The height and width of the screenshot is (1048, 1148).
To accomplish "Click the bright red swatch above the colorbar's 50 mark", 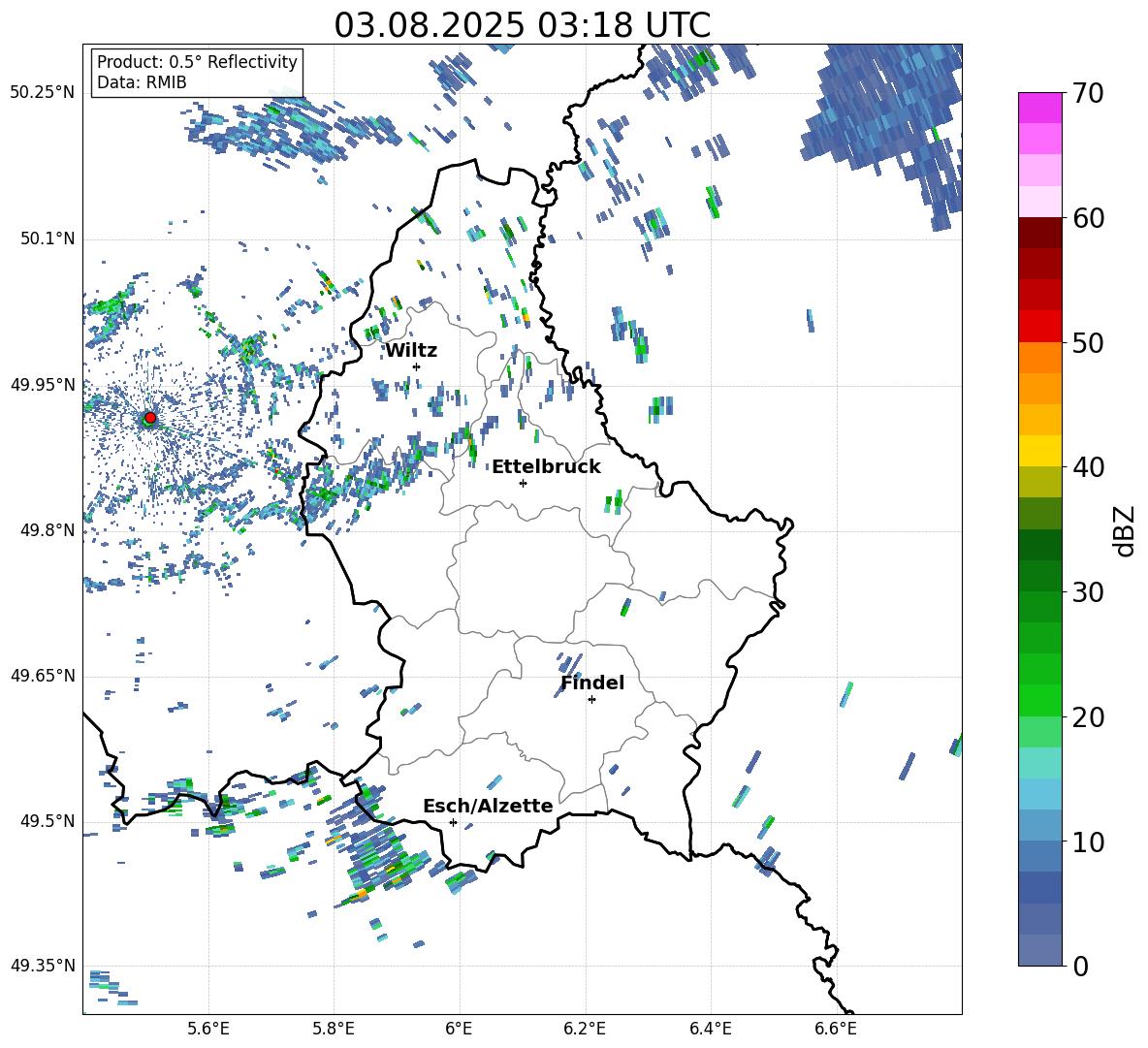I will (x=1039, y=327).
